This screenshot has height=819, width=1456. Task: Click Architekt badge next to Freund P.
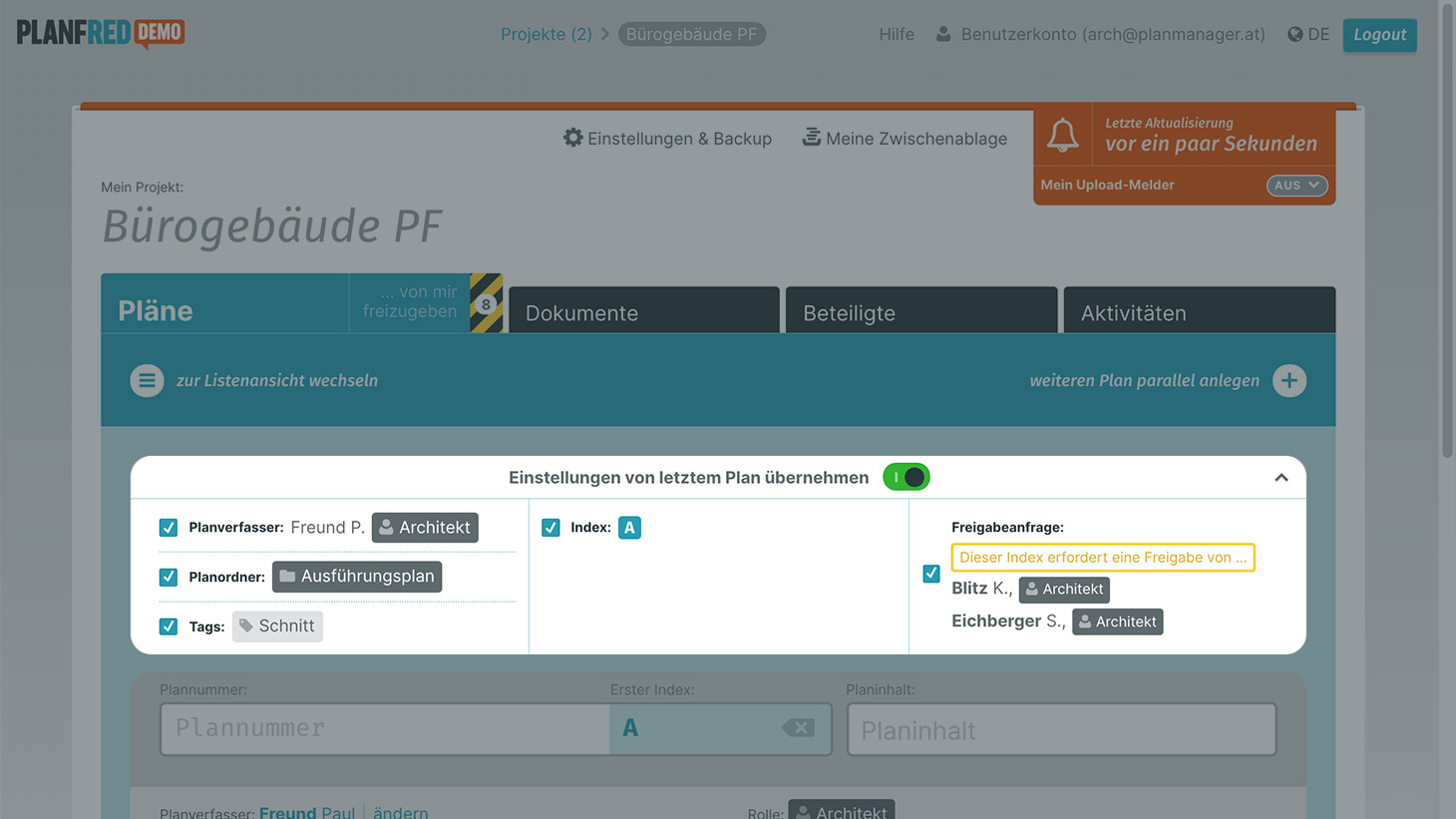point(425,528)
